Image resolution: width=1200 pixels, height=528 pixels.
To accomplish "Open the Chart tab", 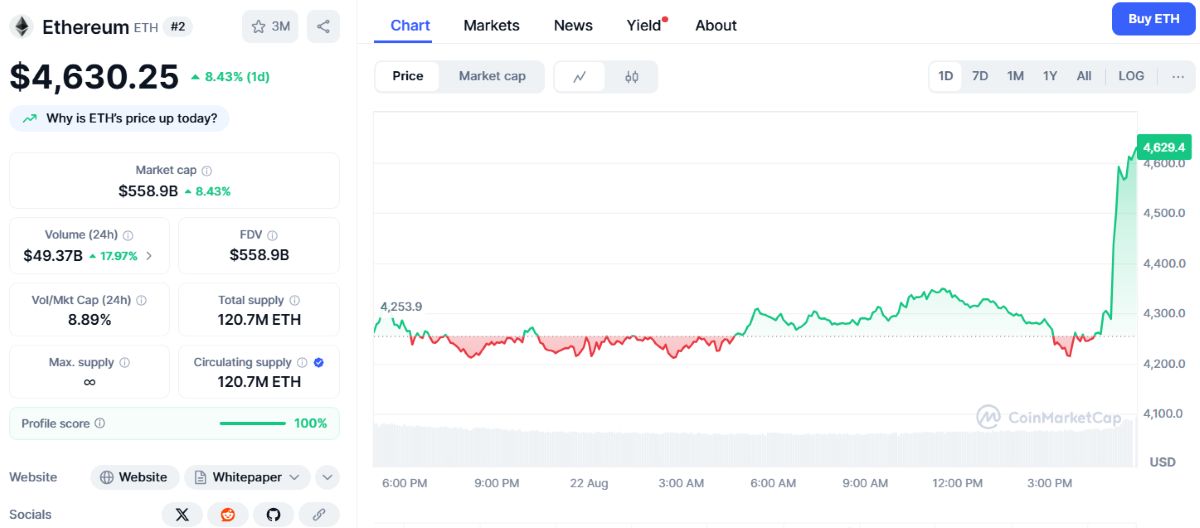I will (410, 26).
